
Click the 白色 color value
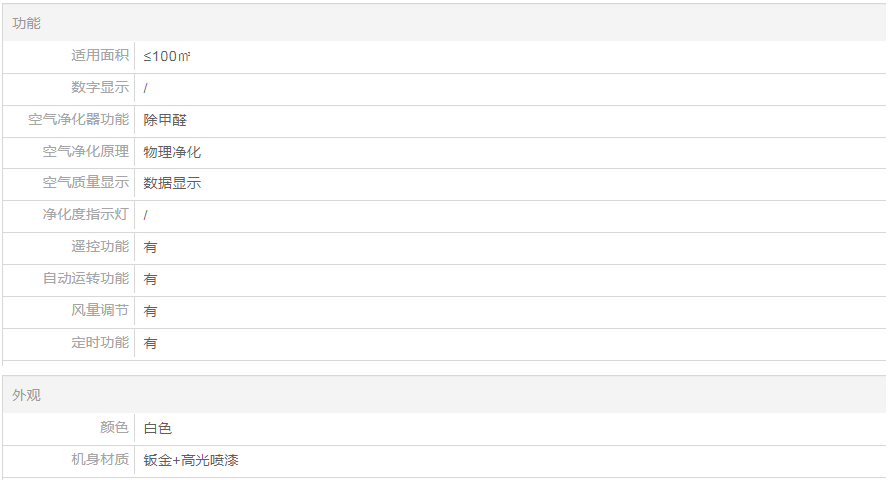coord(158,428)
